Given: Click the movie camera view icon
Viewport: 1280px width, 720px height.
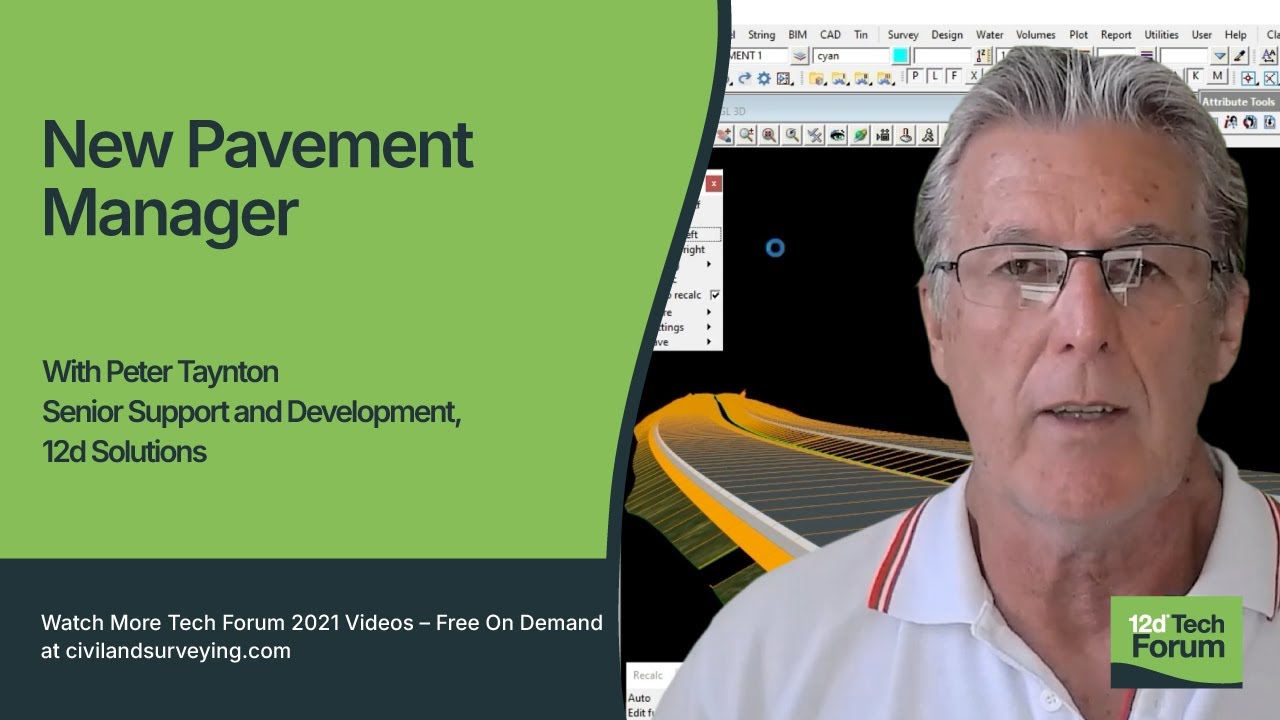Looking at the screenshot, I should pos(883,135).
